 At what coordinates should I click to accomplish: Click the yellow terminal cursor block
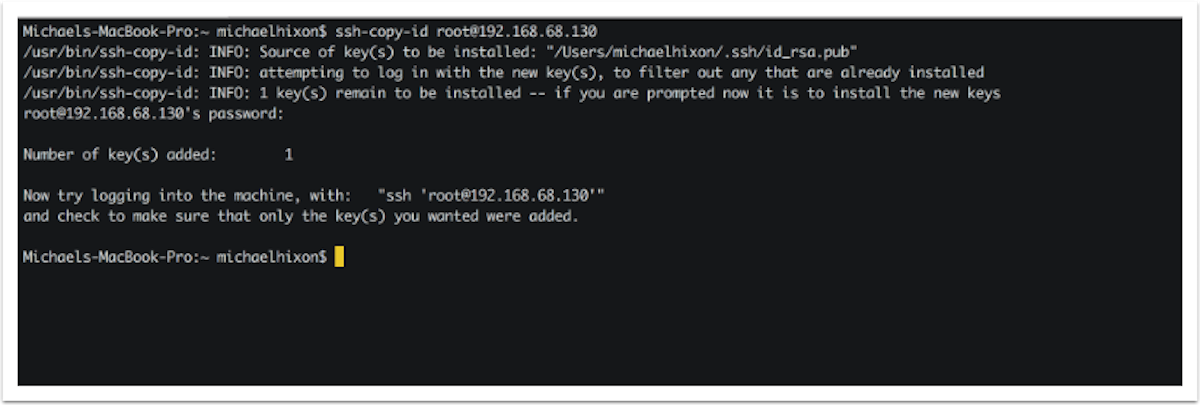coord(340,257)
